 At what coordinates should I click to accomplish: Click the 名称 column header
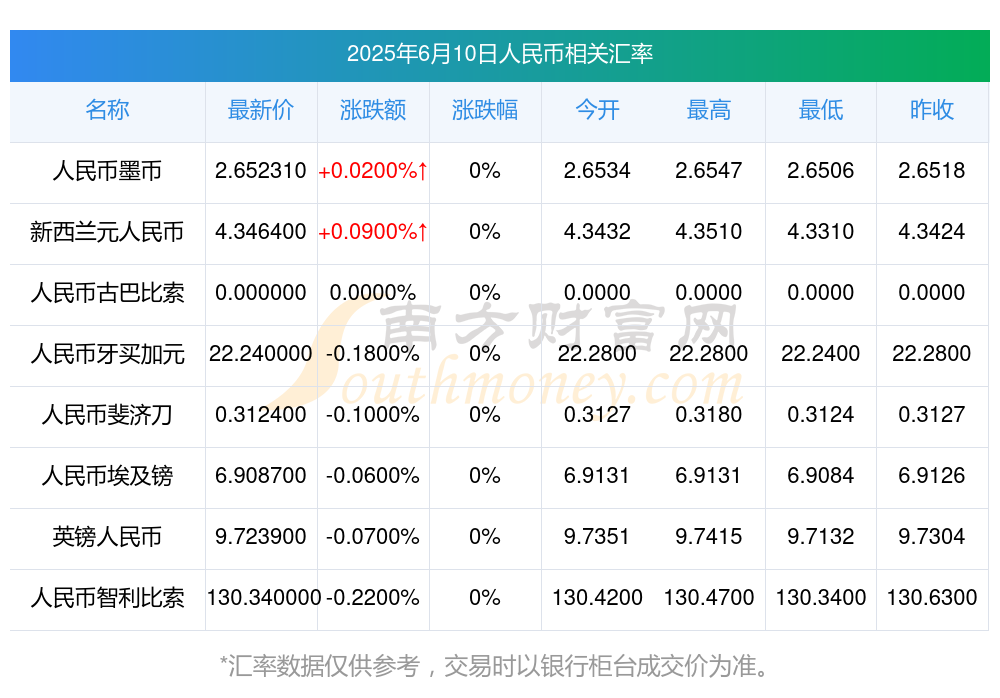tap(107, 110)
